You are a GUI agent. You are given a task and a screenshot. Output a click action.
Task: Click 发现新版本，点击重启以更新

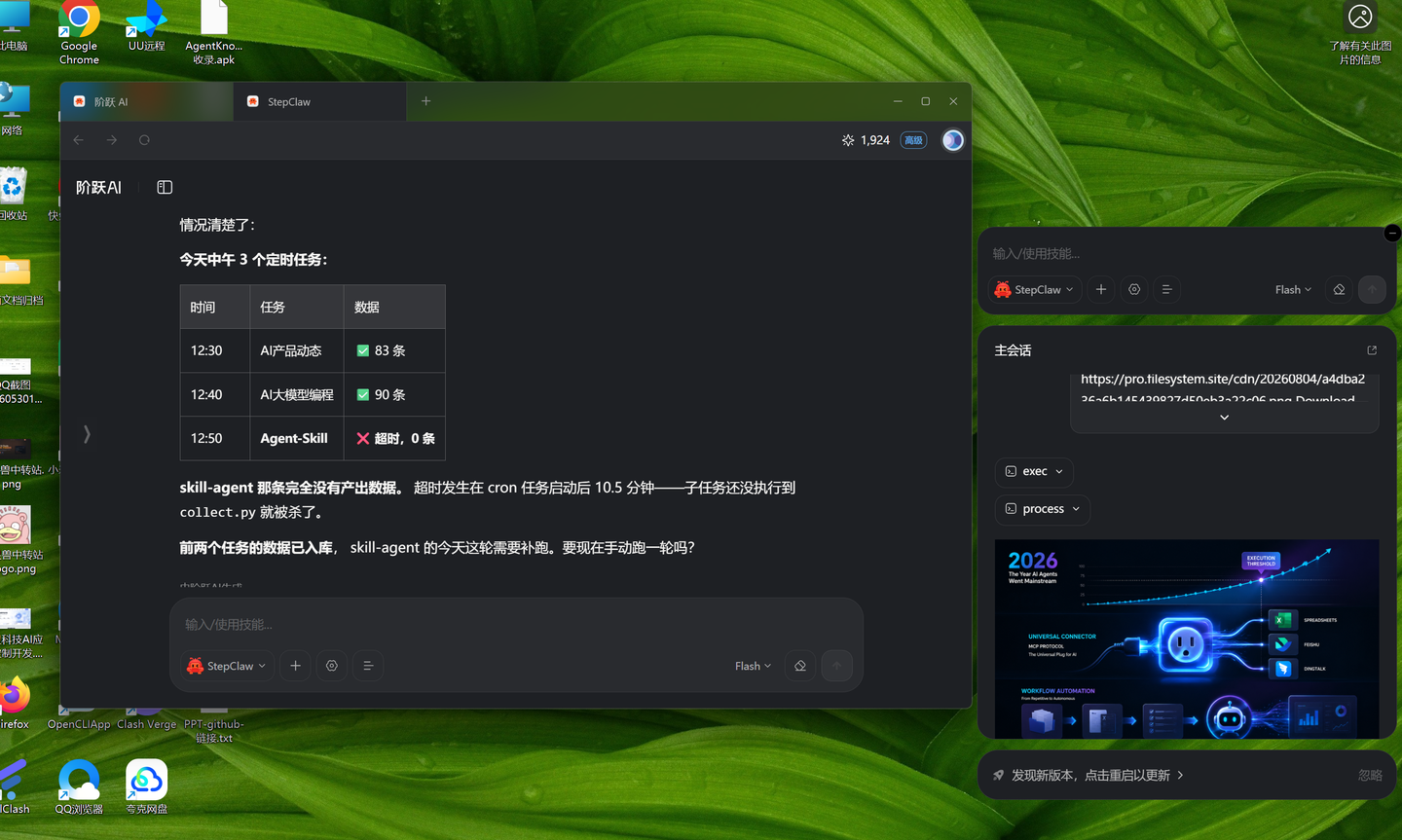(1097, 775)
